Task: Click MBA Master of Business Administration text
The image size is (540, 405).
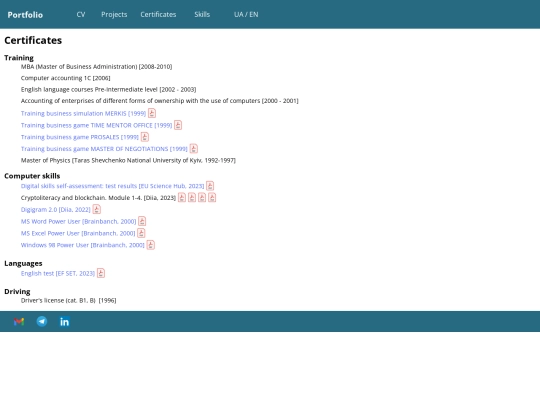Action: tap(96, 66)
